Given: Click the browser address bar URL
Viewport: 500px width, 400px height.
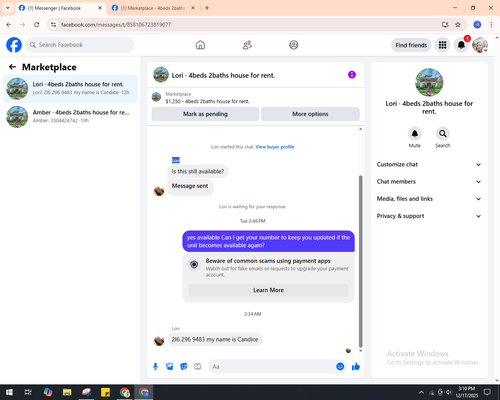Looking at the screenshot, I should click(116, 25).
